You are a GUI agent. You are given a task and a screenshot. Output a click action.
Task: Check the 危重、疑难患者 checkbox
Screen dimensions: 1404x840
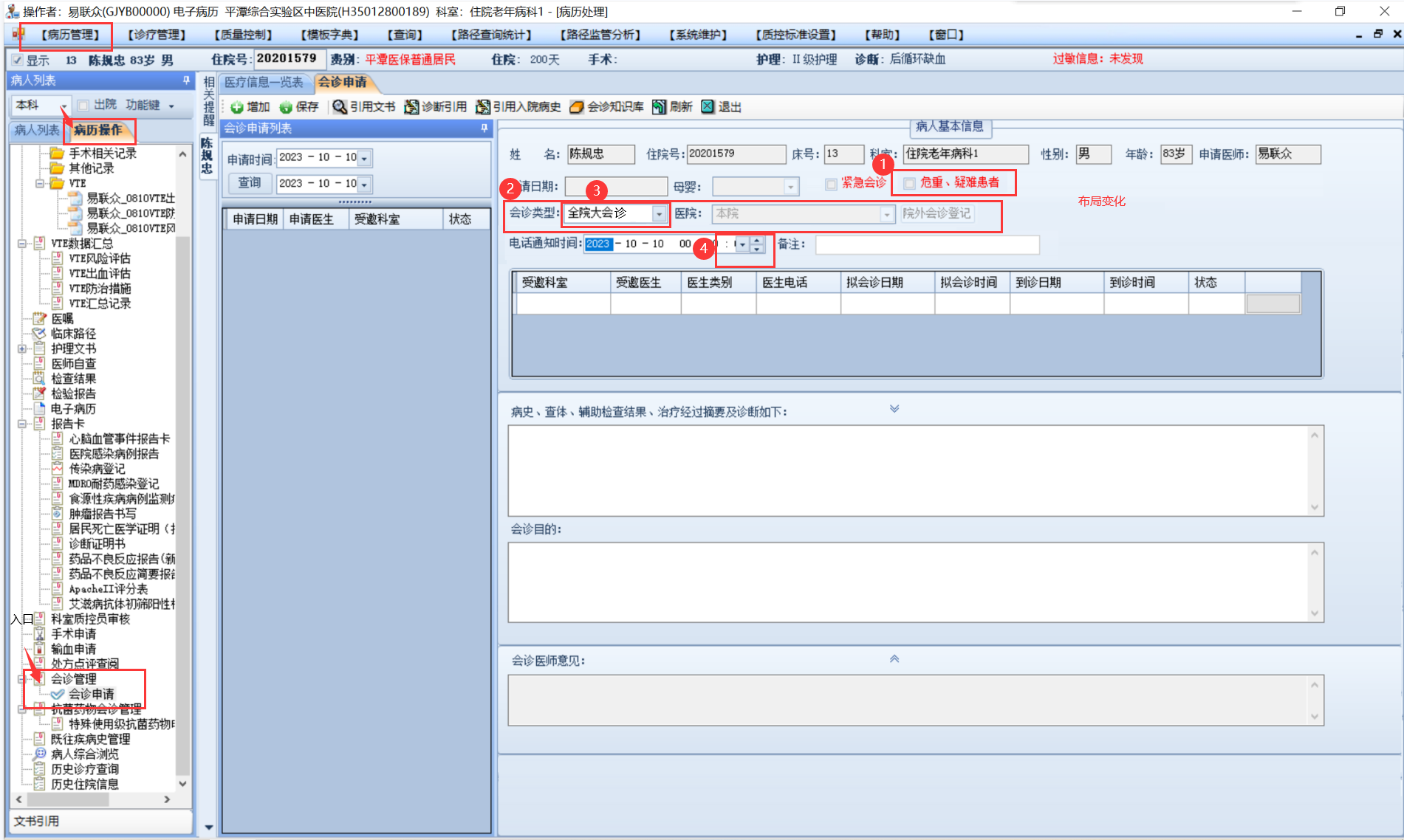(x=909, y=183)
